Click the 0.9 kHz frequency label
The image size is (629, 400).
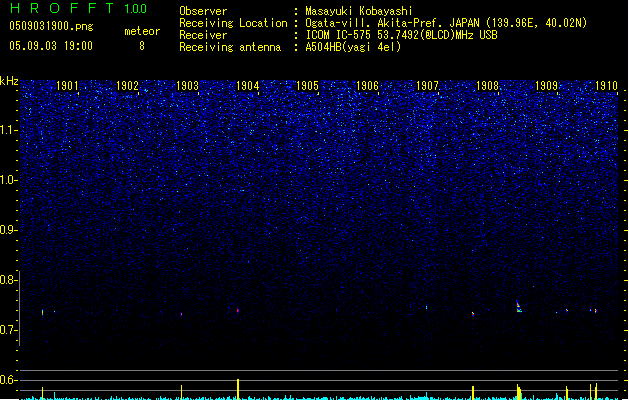9,230
